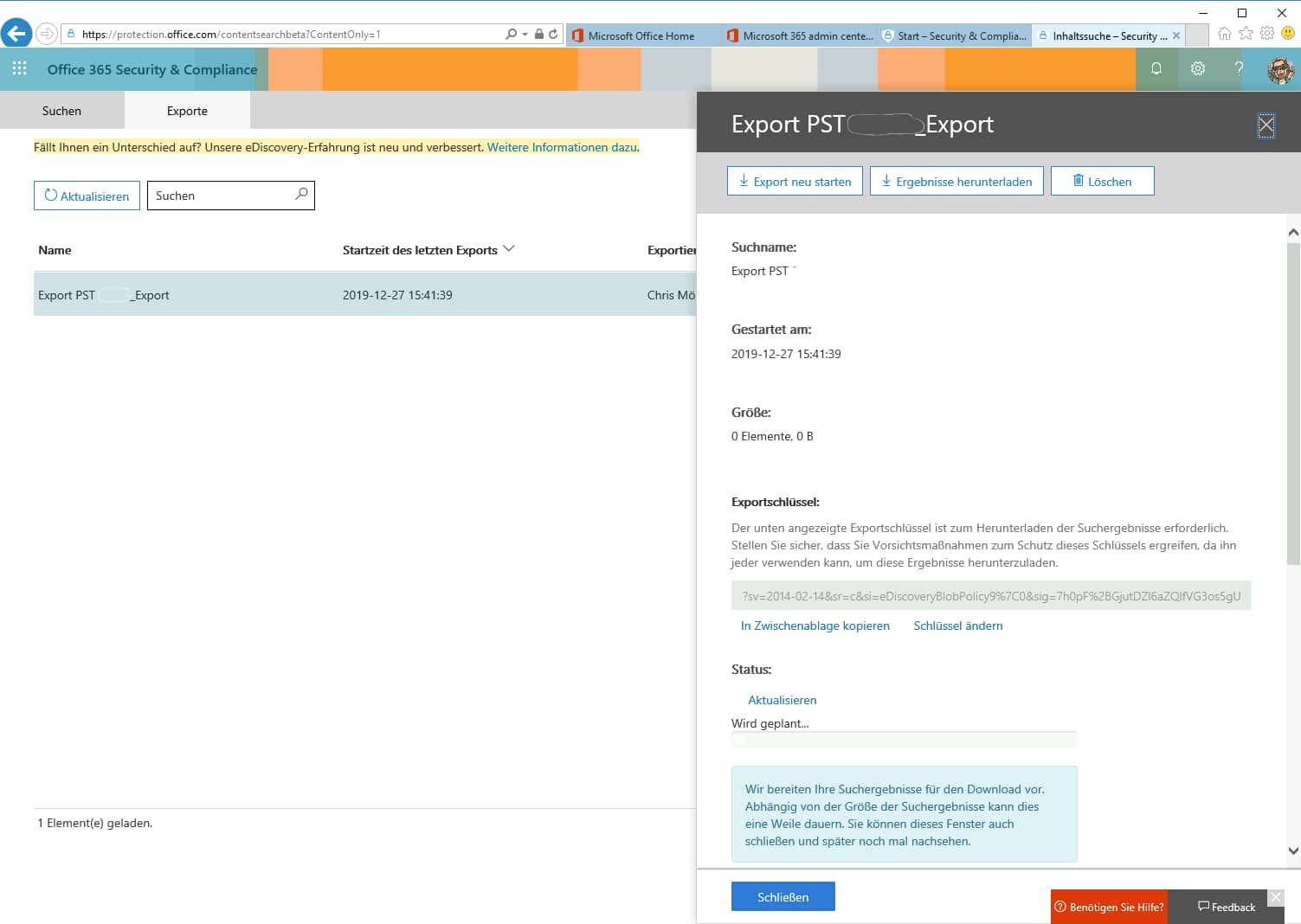The width and height of the screenshot is (1301, 924).
Task: Reload the page with refresh icon
Action: 553,34
